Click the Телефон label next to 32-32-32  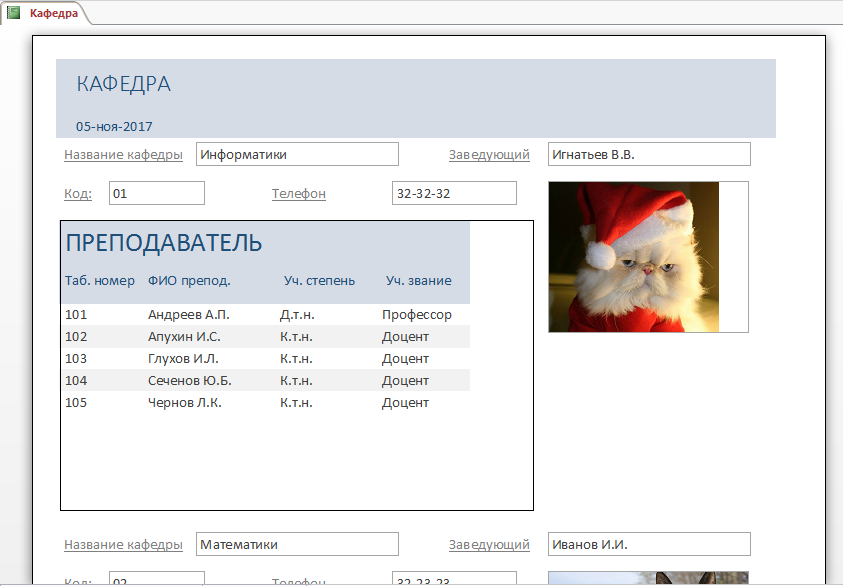click(x=299, y=194)
